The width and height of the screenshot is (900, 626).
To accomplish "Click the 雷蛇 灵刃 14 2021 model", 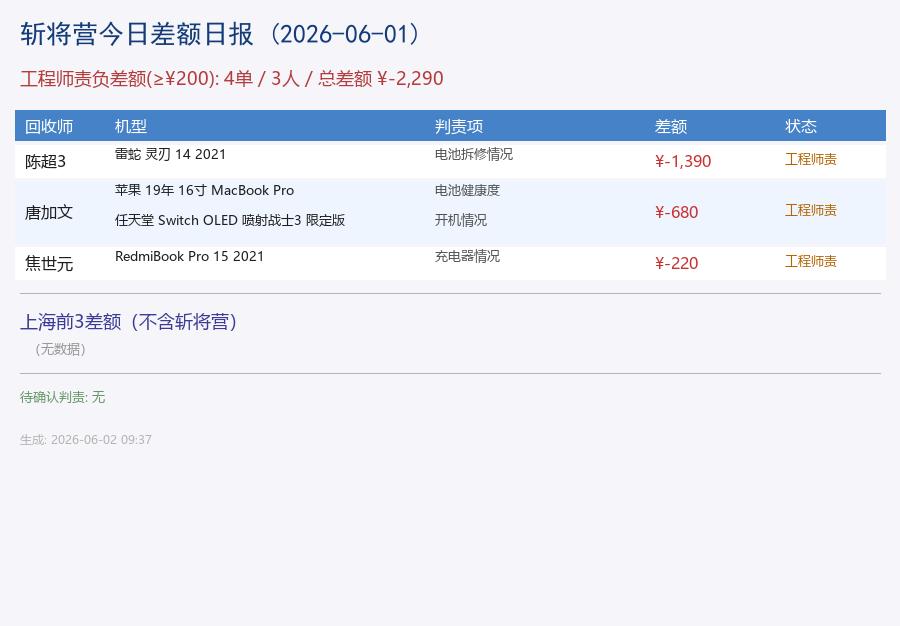I will 170,154.
